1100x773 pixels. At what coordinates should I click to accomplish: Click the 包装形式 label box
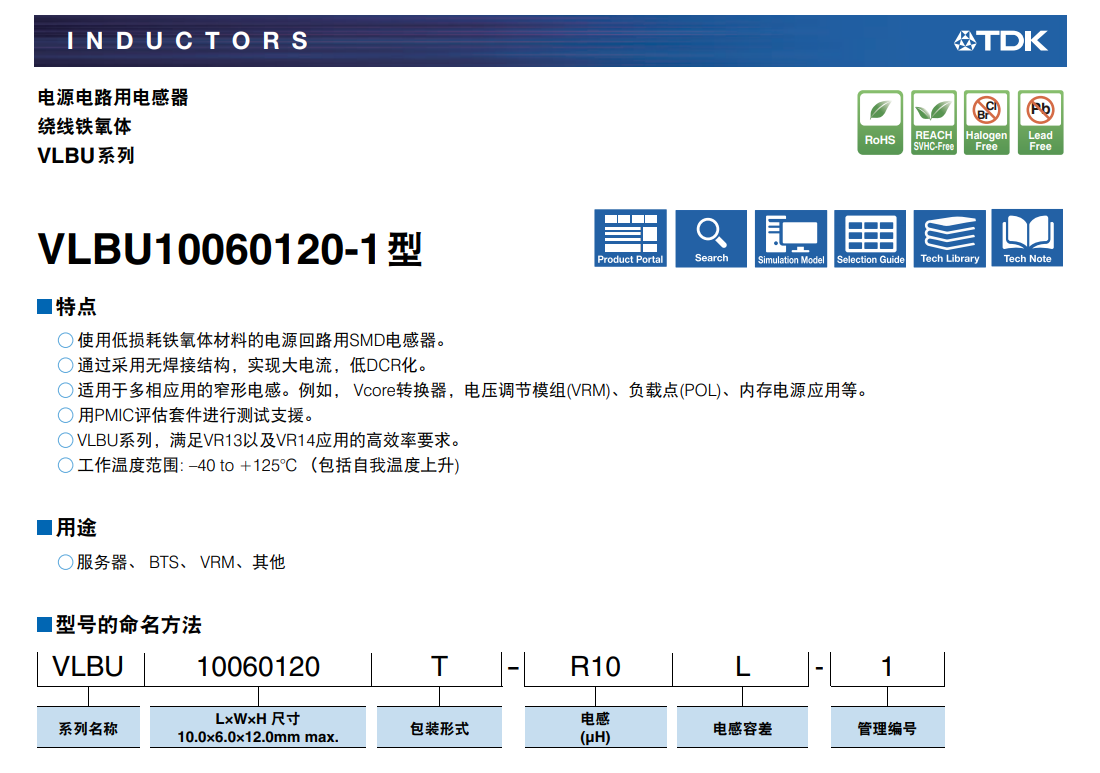pos(439,727)
